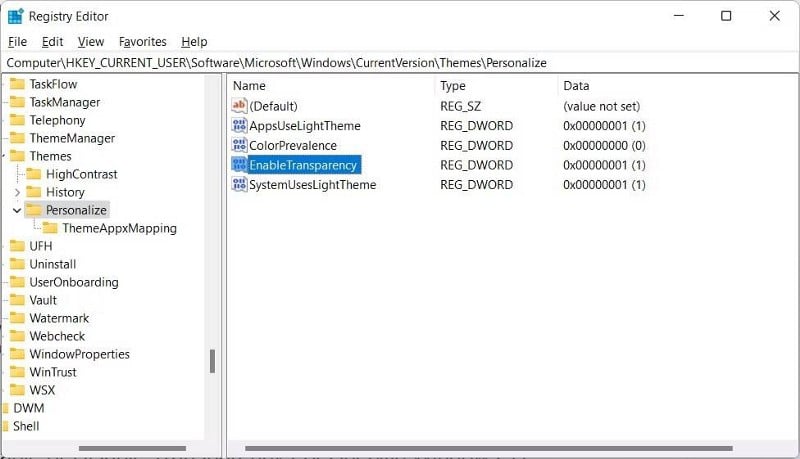Open the View menu
This screenshot has height=459, width=800.
[90, 42]
